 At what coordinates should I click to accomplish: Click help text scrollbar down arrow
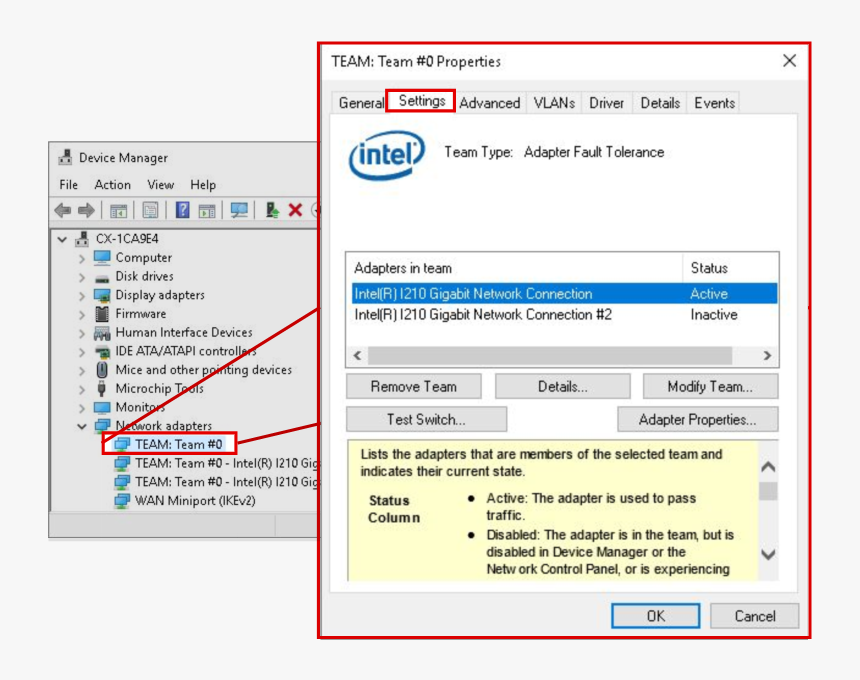click(768, 554)
